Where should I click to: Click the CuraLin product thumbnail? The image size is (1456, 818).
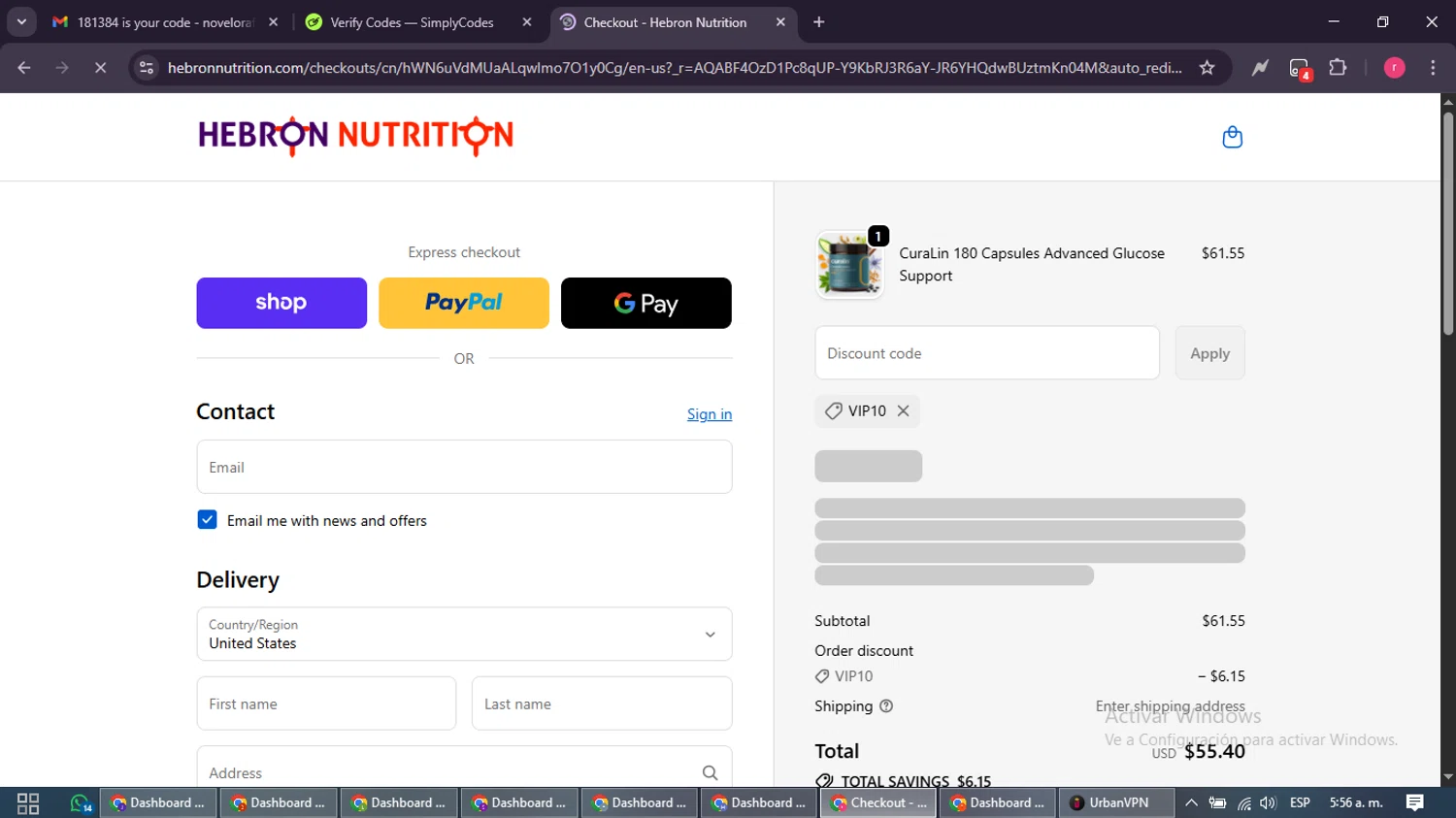pos(849,264)
